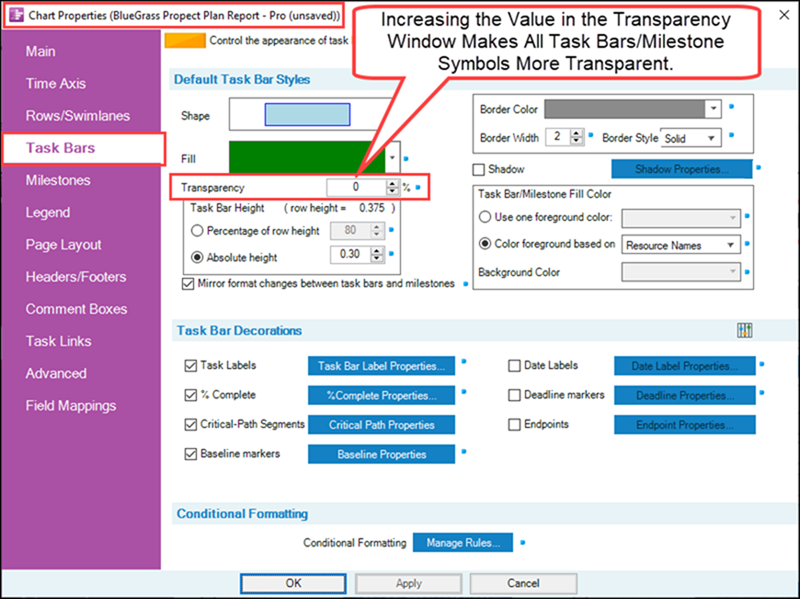Open the Advanced tab
The width and height of the screenshot is (800, 599).
pyautogui.click(x=56, y=373)
